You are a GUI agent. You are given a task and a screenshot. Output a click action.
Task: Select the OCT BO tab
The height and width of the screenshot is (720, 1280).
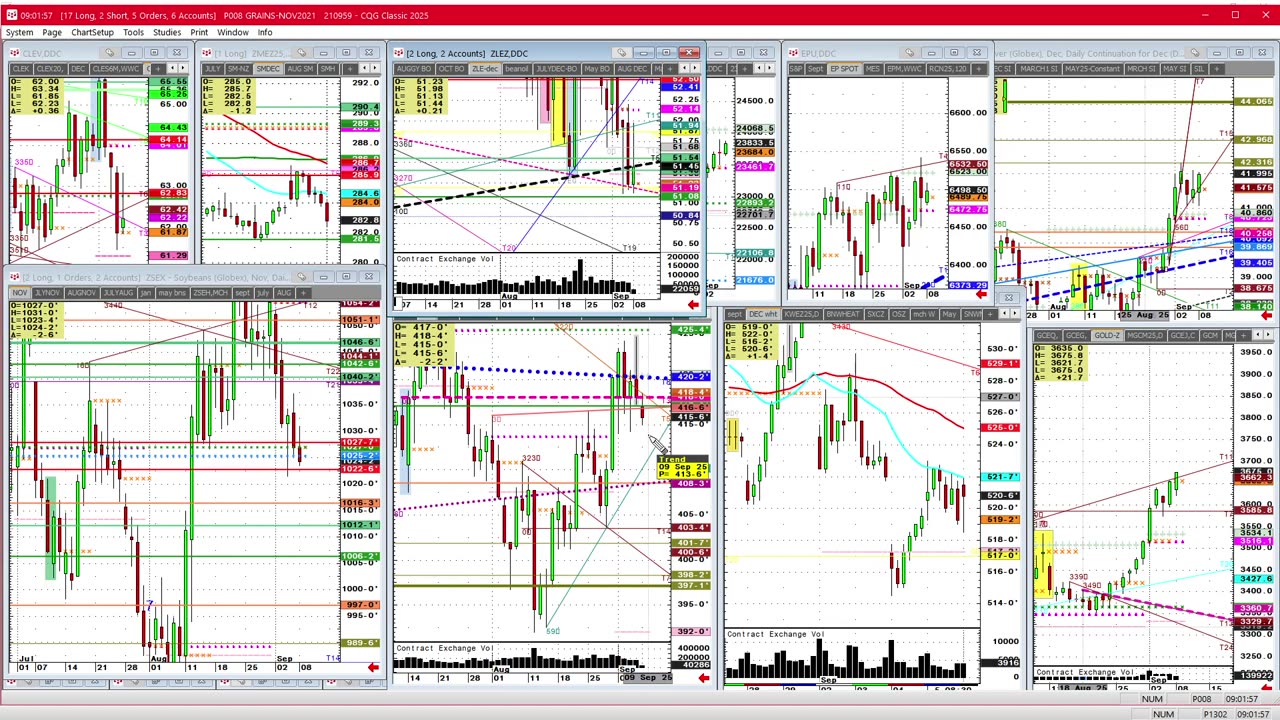(451, 68)
